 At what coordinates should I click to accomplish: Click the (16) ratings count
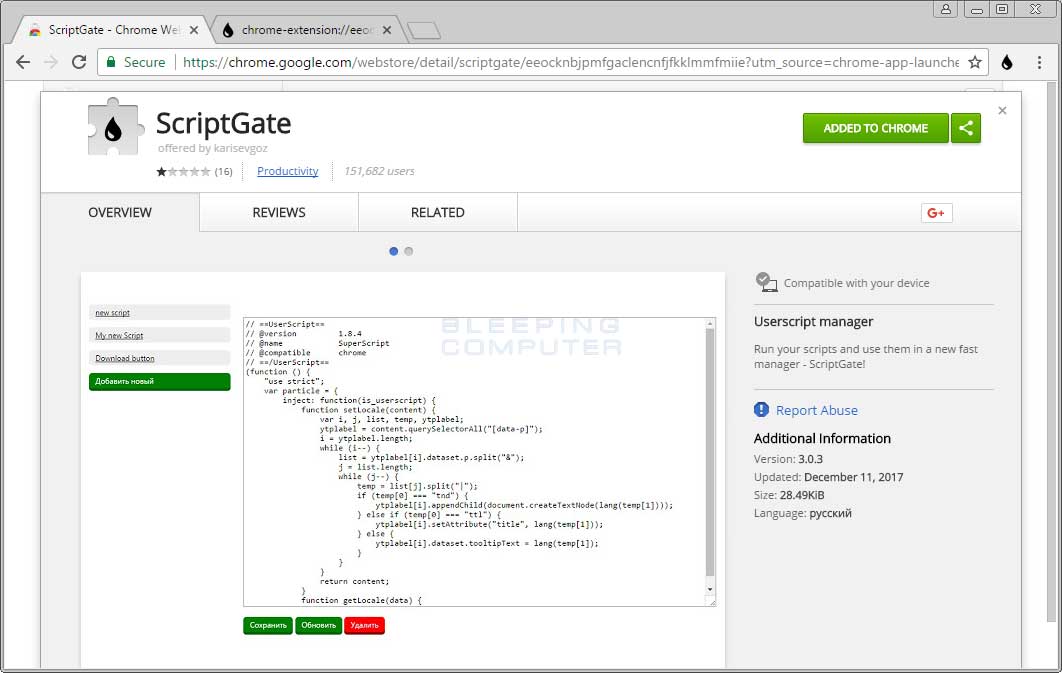pos(224,172)
